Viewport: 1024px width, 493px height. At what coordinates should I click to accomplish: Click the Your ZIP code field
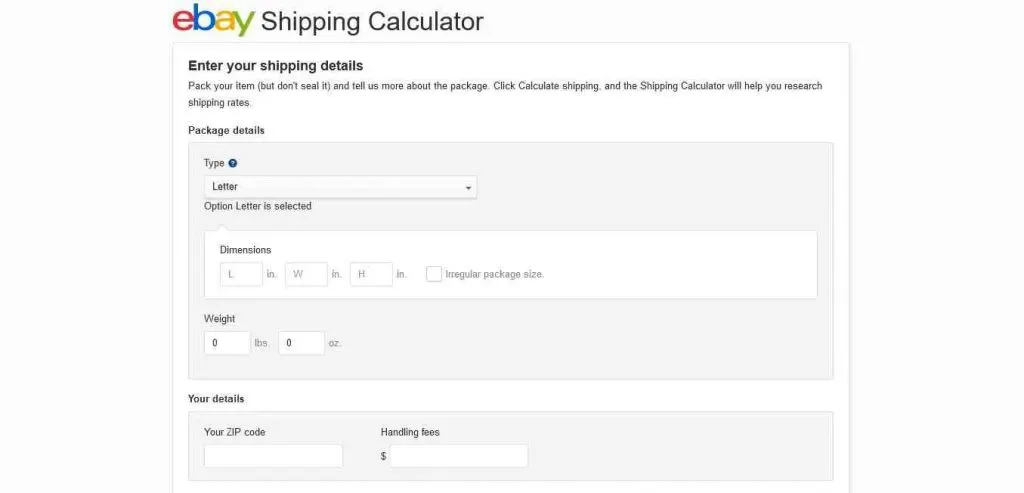[274, 456]
